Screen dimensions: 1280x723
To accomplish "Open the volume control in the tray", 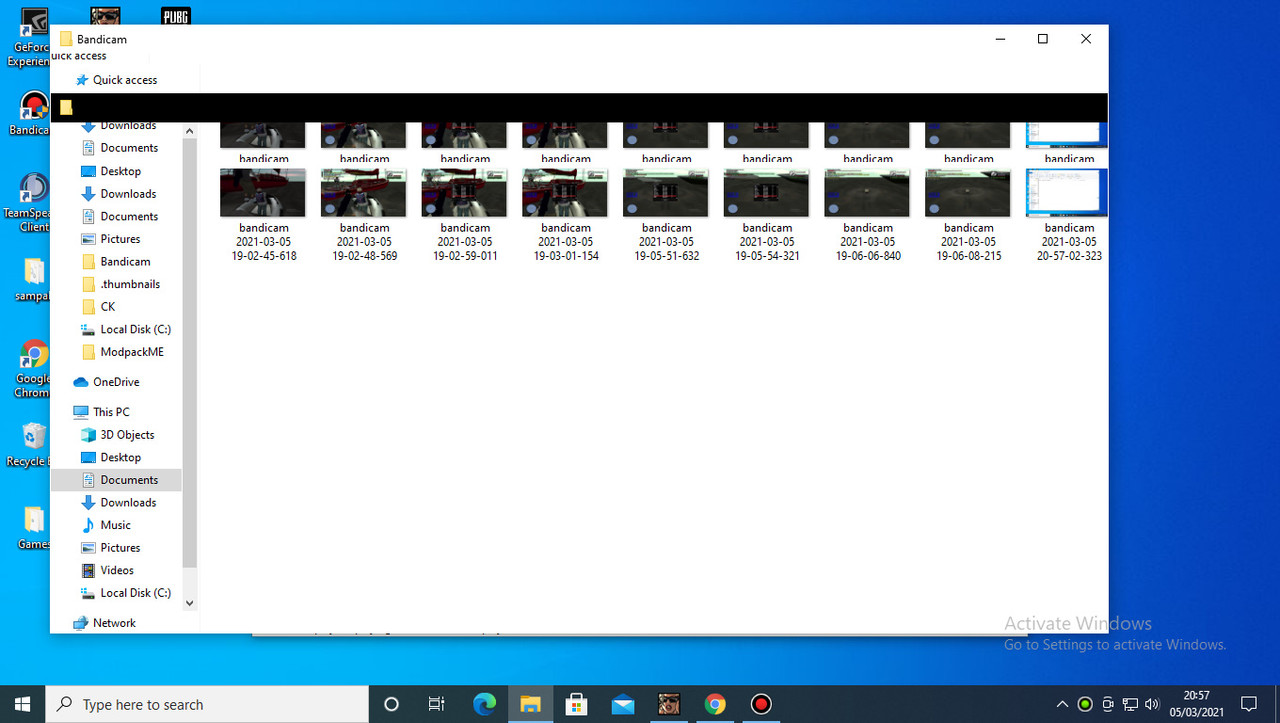I will click(x=1152, y=704).
